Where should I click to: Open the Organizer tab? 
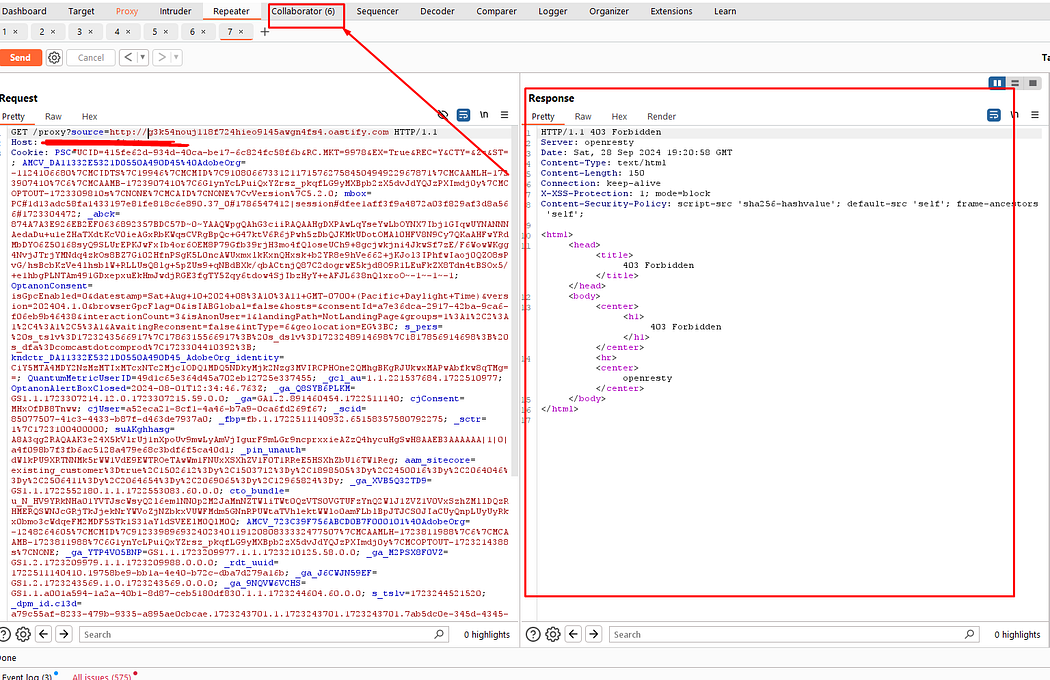coord(609,11)
